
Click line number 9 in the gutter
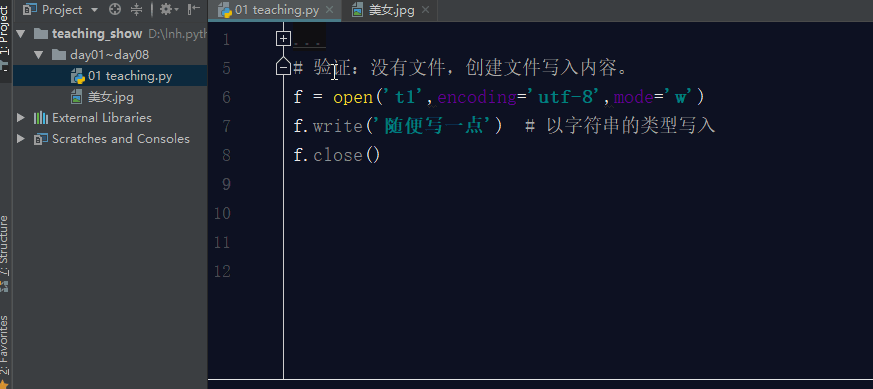(225, 184)
